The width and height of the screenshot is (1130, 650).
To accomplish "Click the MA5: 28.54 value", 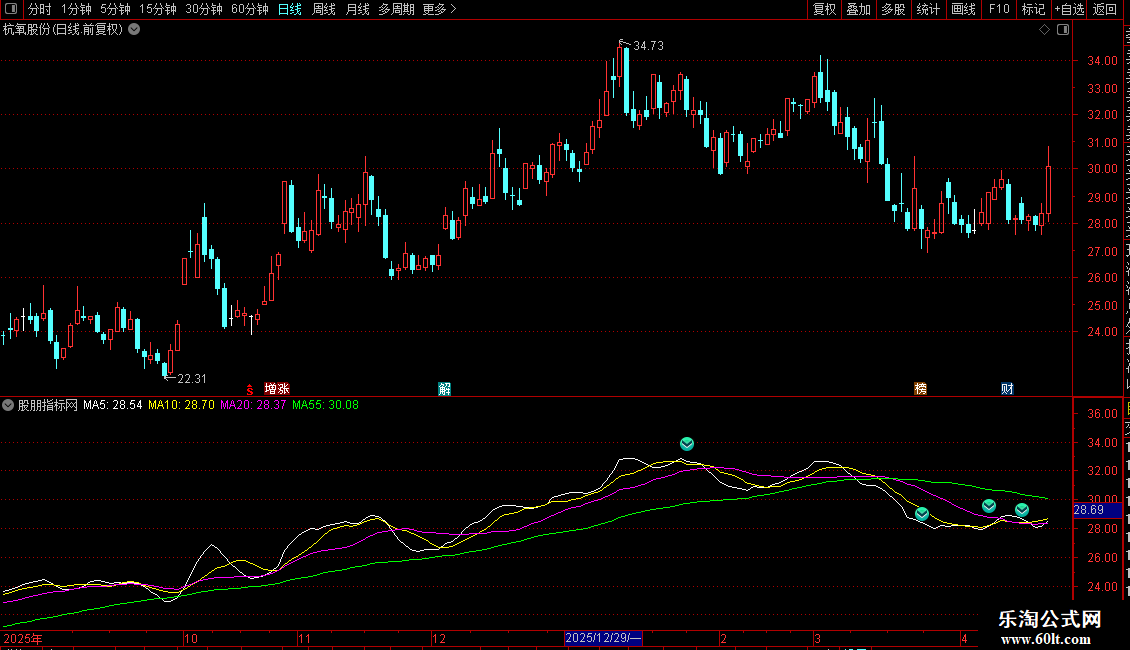I will 112,405.
